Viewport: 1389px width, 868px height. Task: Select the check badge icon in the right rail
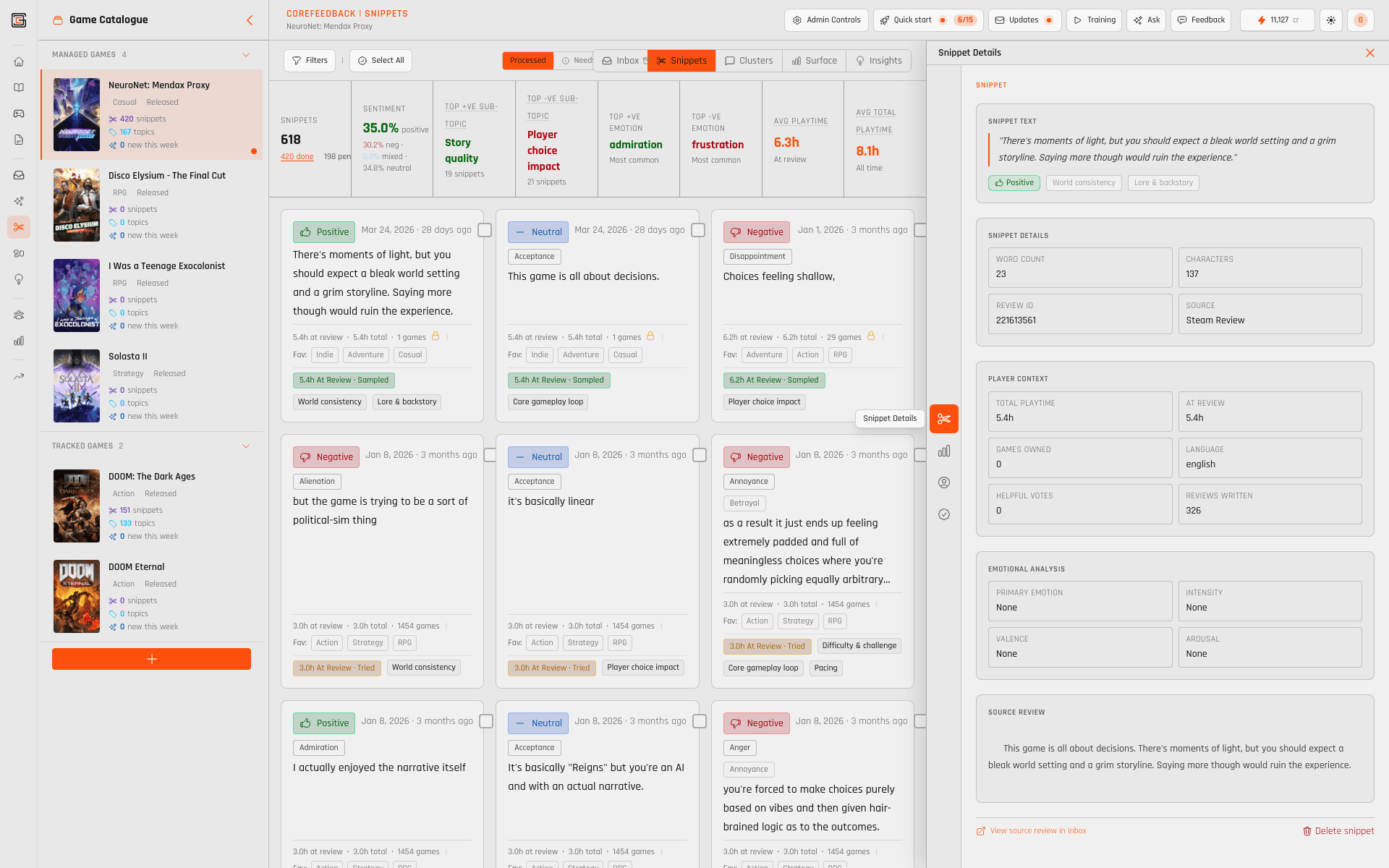coord(943,514)
